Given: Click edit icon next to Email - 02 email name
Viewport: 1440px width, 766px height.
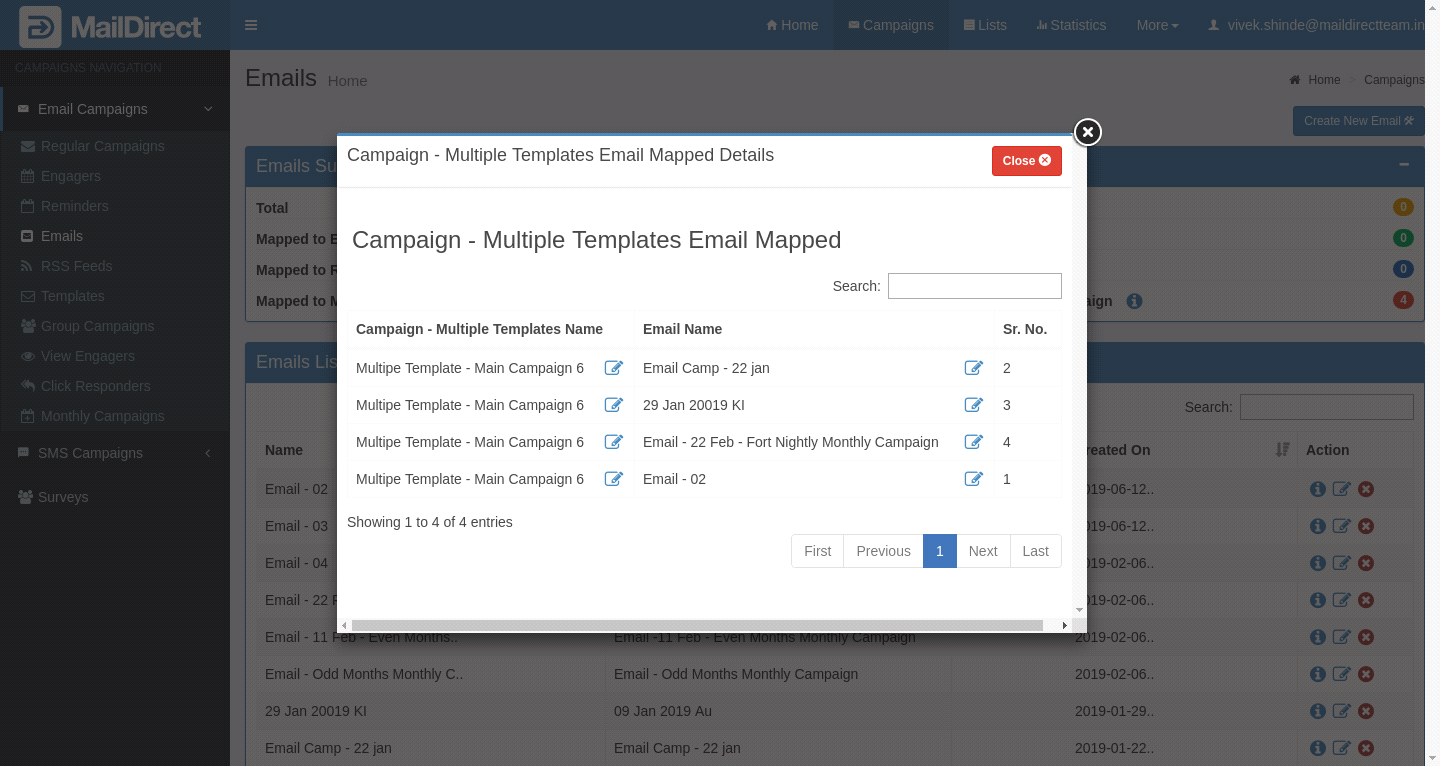Looking at the screenshot, I should click(973, 479).
